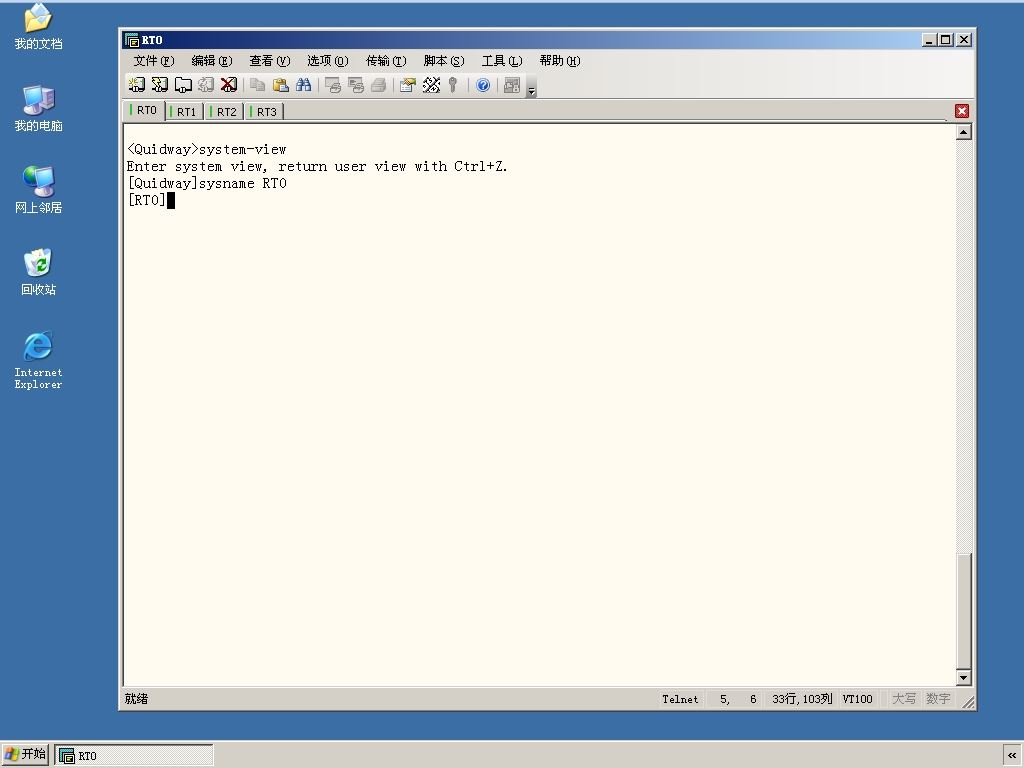Click the Print Selection toolbar icon

[x=356, y=85]
